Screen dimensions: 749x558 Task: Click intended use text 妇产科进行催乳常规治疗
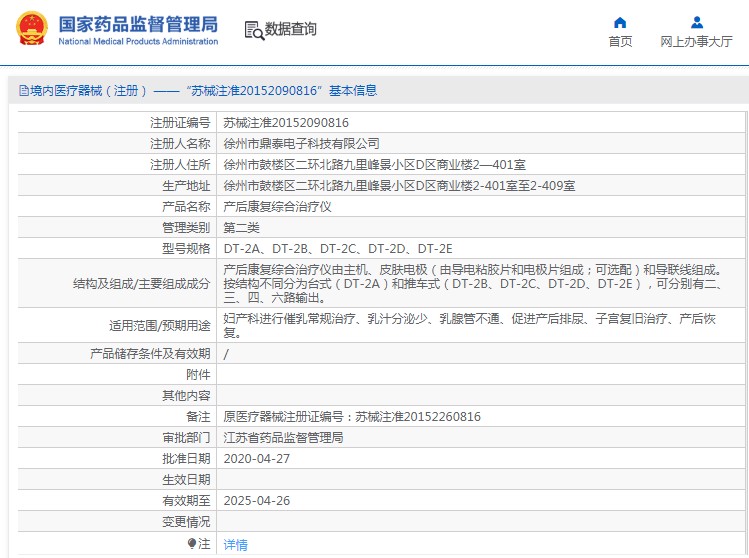click(470, 325)
